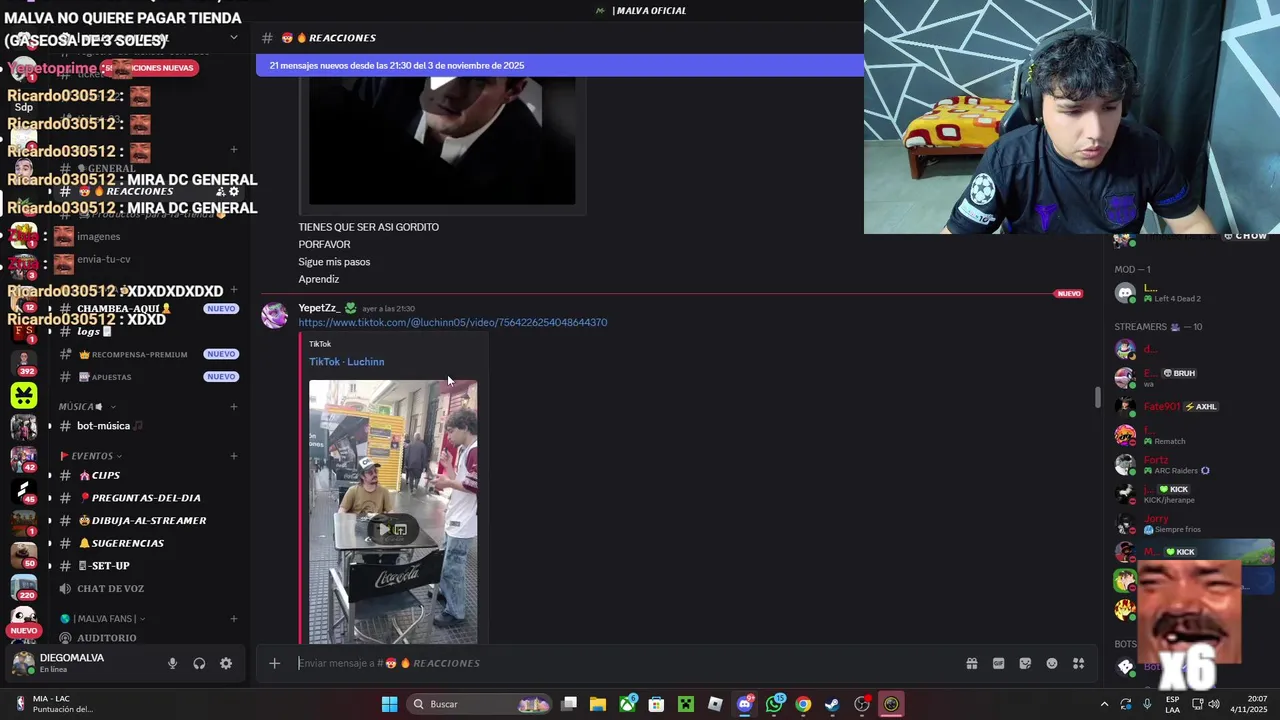Screen dimensions: 1280x720
Task: Jump to NUEVO marker in chat divider
Action: click(1069, 294)
